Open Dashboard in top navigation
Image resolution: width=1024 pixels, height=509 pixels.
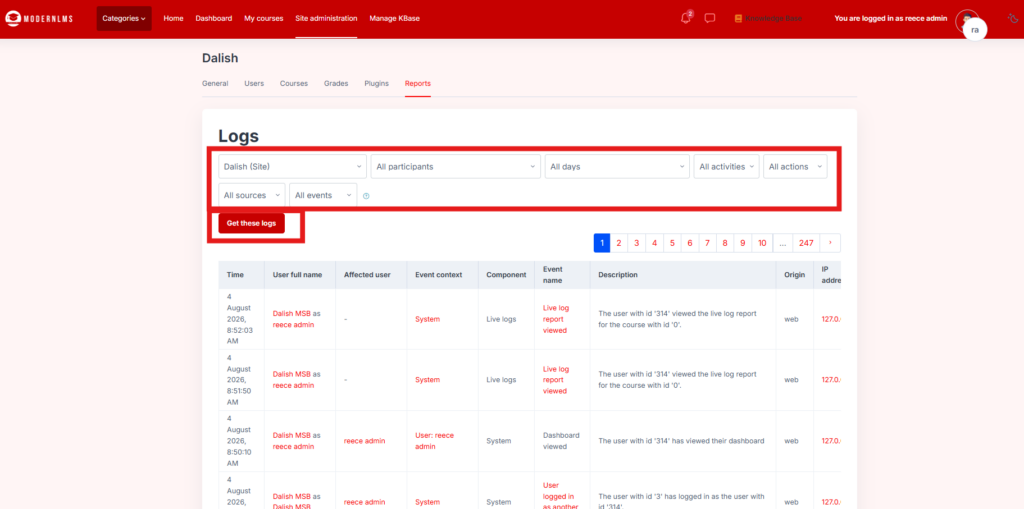click(x=214, y=18)
